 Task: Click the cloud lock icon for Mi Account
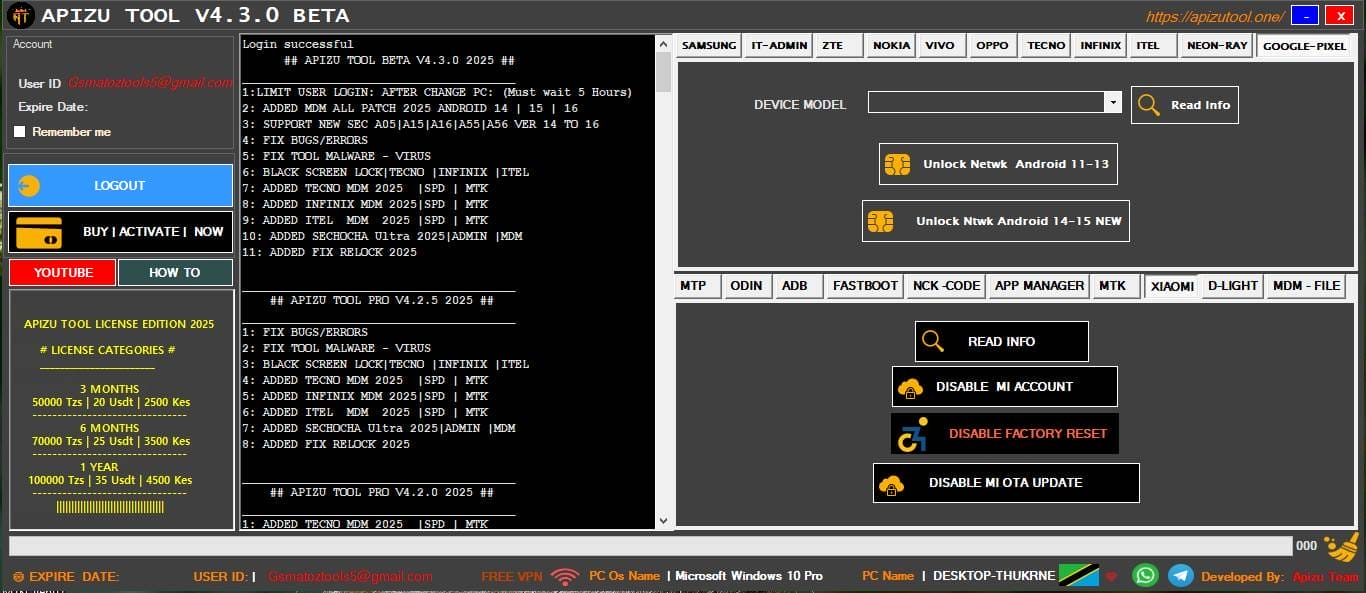(910, 387)
